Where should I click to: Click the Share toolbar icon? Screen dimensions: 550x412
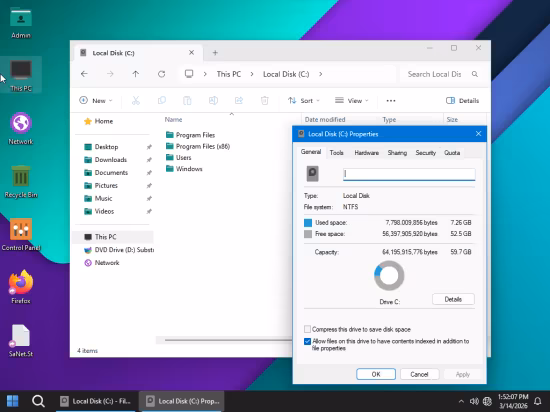(x=239, y=101)
